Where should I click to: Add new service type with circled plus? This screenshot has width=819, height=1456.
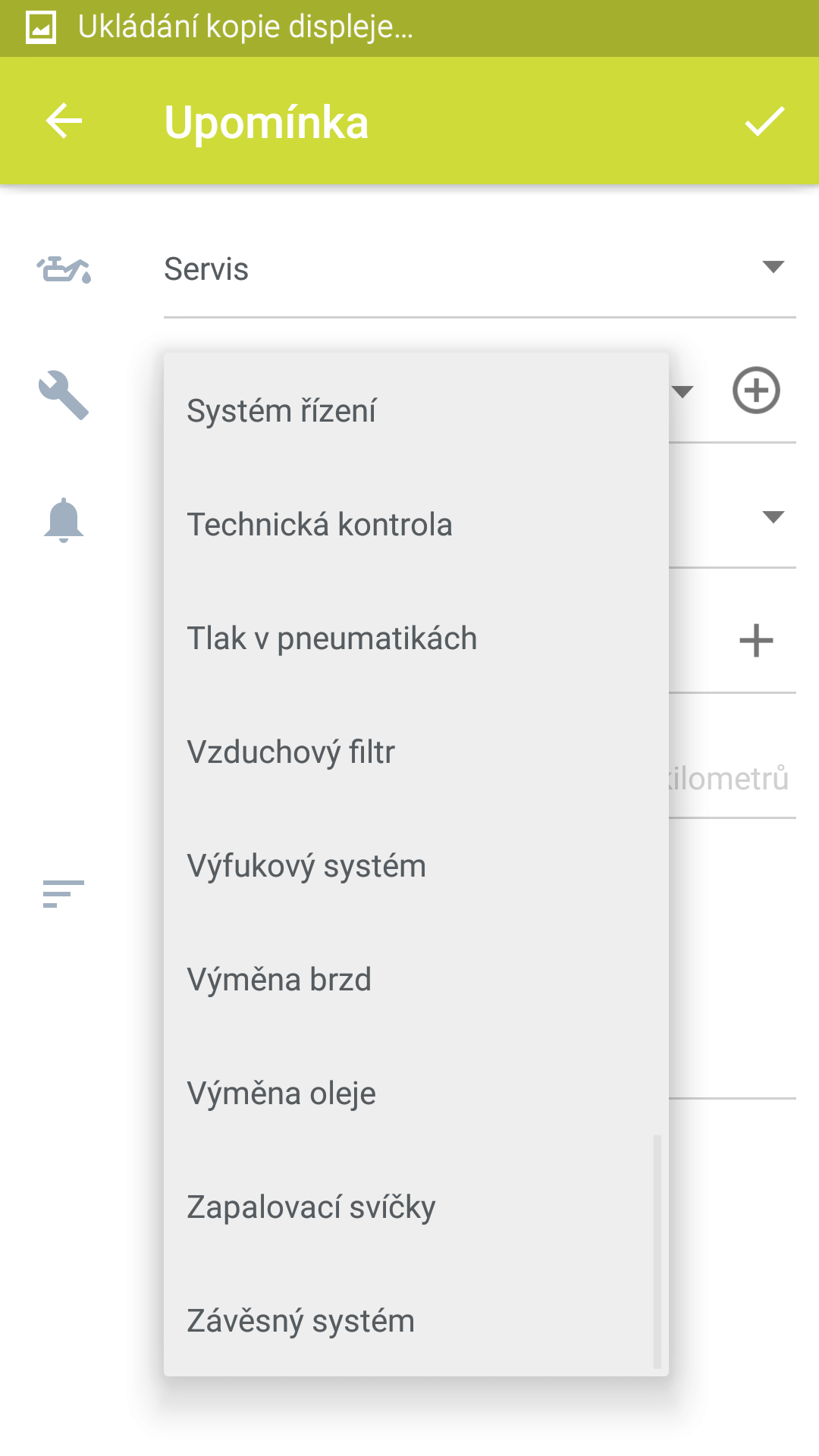(756, 391)
